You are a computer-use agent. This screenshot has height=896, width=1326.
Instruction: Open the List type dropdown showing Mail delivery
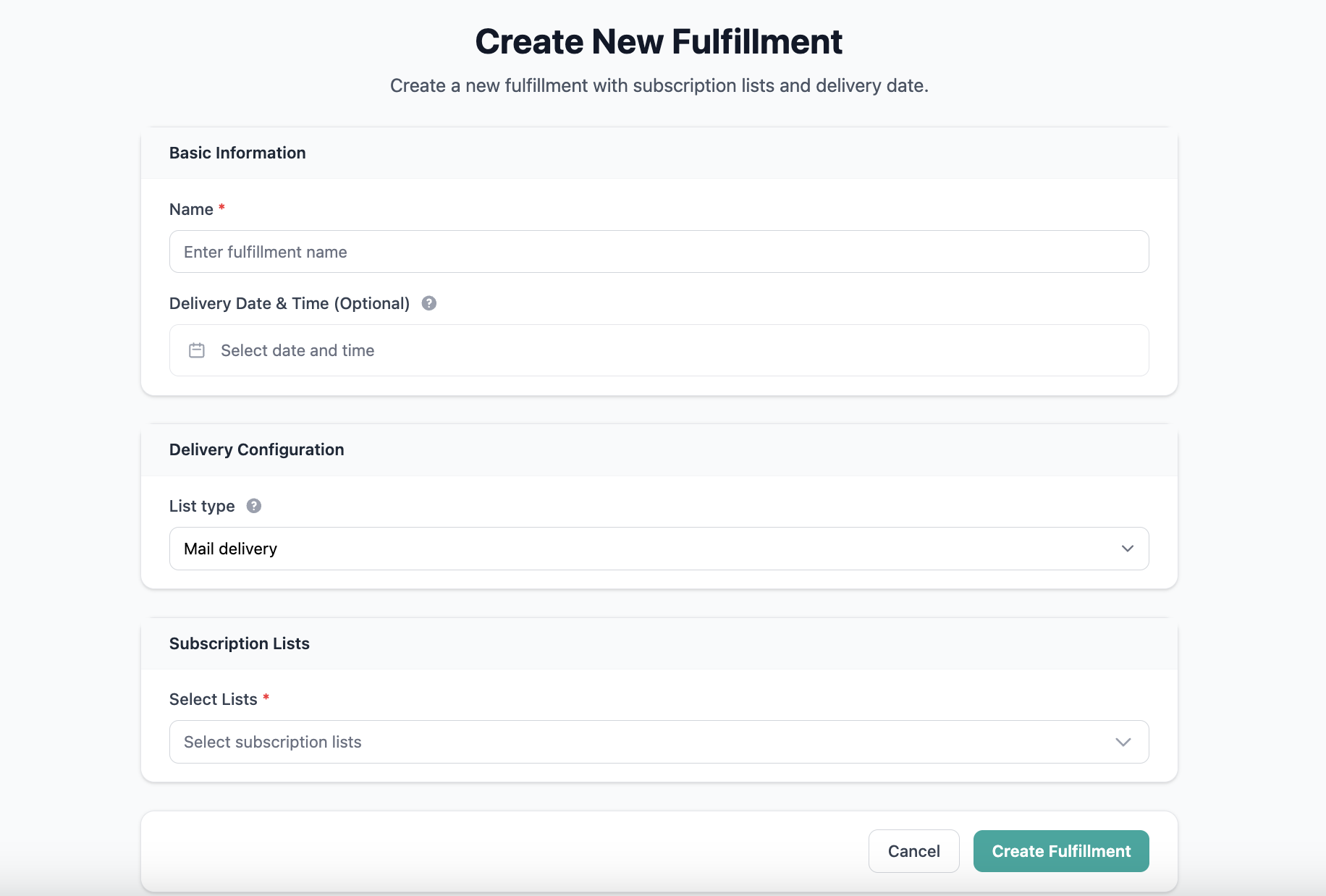click(659, 549)
